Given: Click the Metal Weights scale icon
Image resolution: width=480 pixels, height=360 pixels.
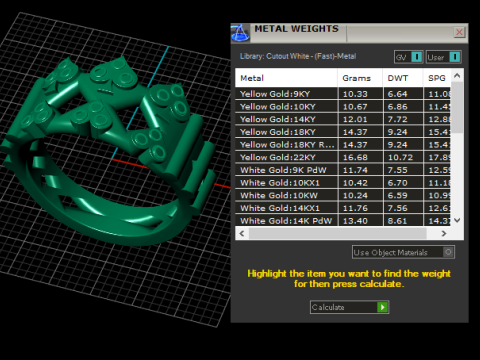Looking at the screenshot, I should point(240,33).
